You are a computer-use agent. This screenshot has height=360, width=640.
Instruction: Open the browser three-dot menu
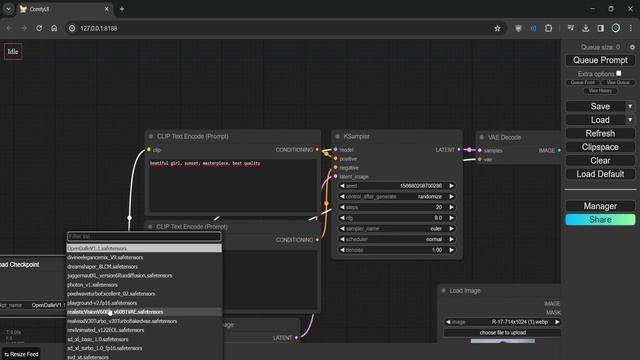point(631,28)
